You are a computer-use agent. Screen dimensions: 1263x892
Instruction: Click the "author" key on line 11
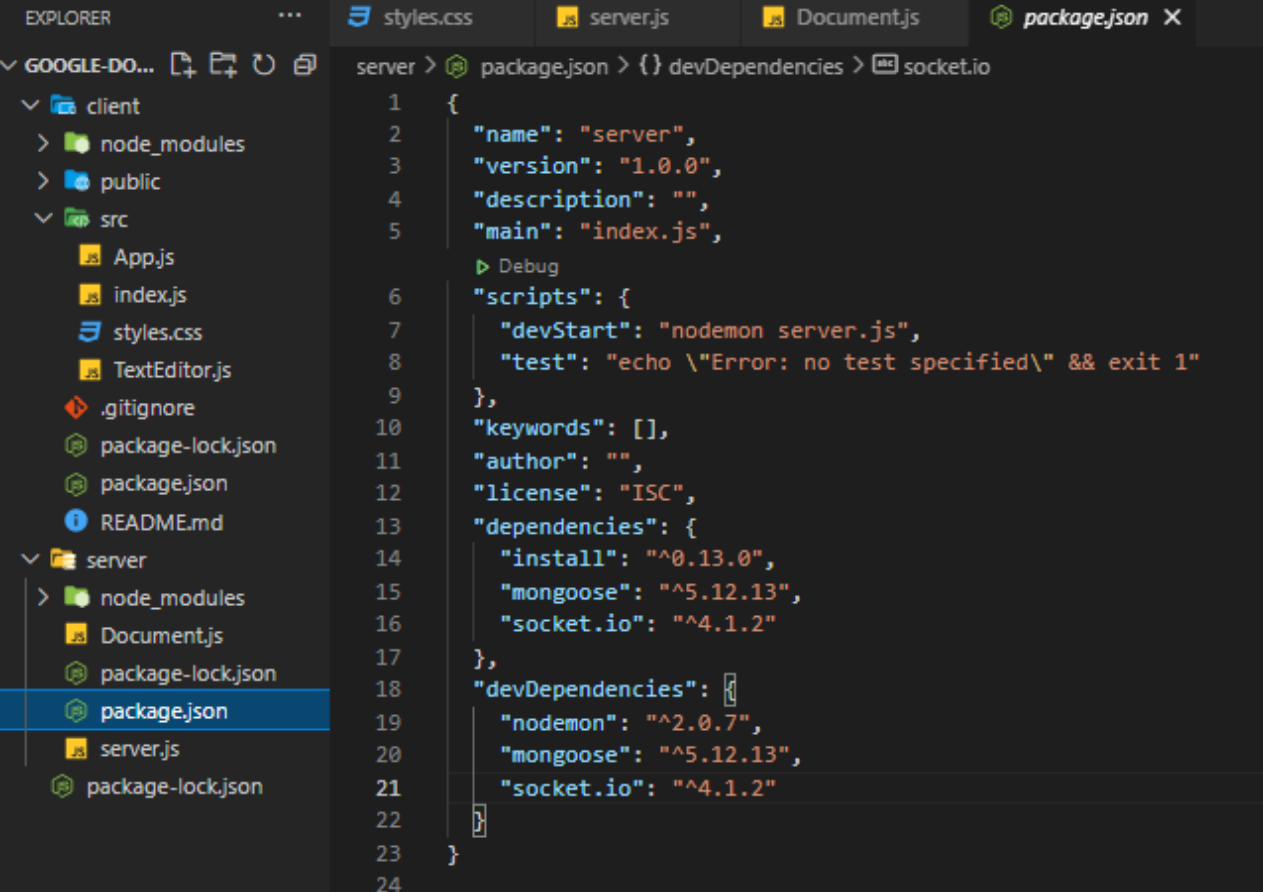point(526,461)
